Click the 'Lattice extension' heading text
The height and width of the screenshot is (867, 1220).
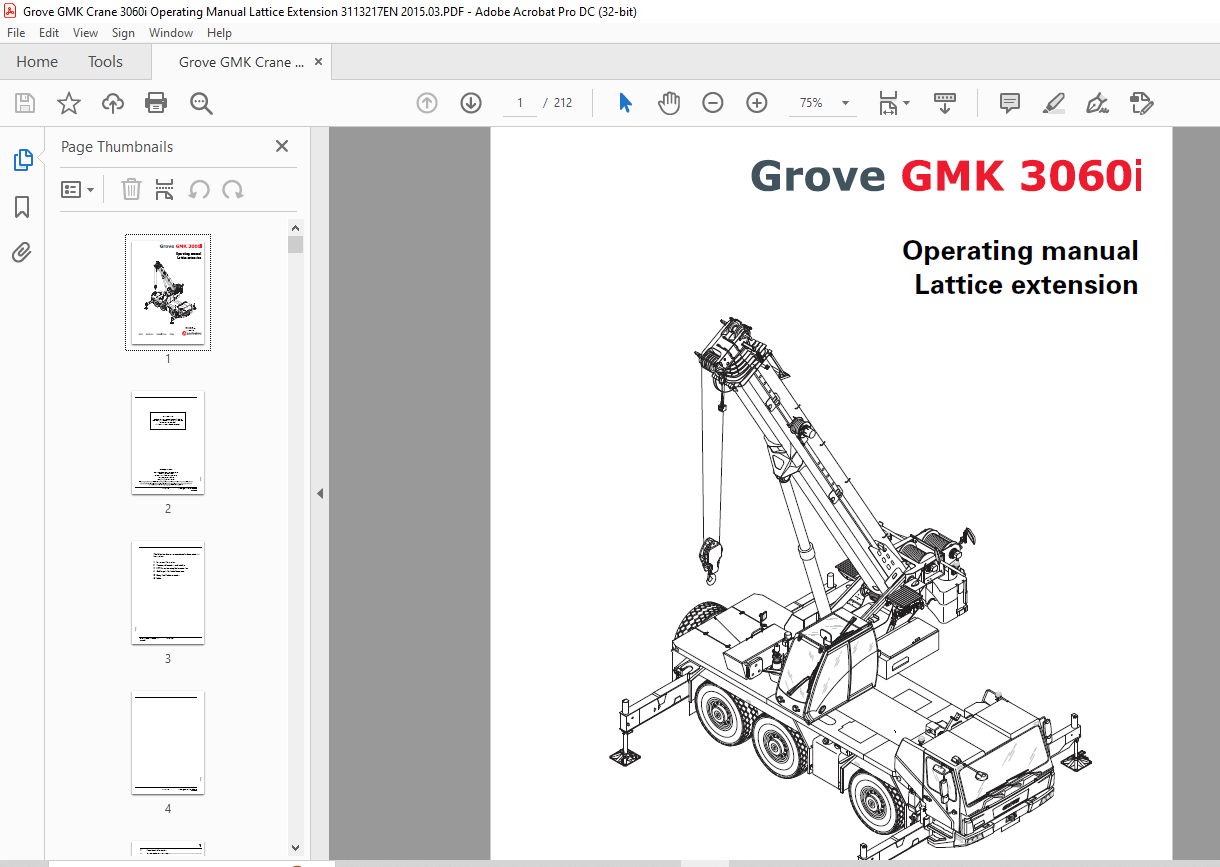pyautogui.click(x=1026, y=284)
